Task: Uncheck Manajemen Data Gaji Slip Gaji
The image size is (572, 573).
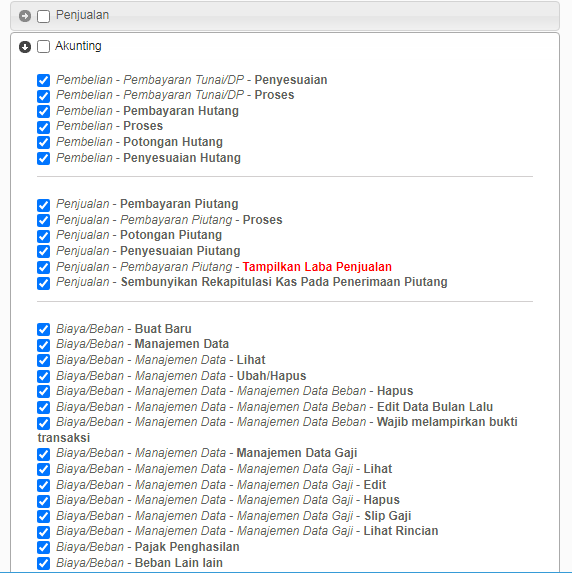Action: [x=43, y=516]
